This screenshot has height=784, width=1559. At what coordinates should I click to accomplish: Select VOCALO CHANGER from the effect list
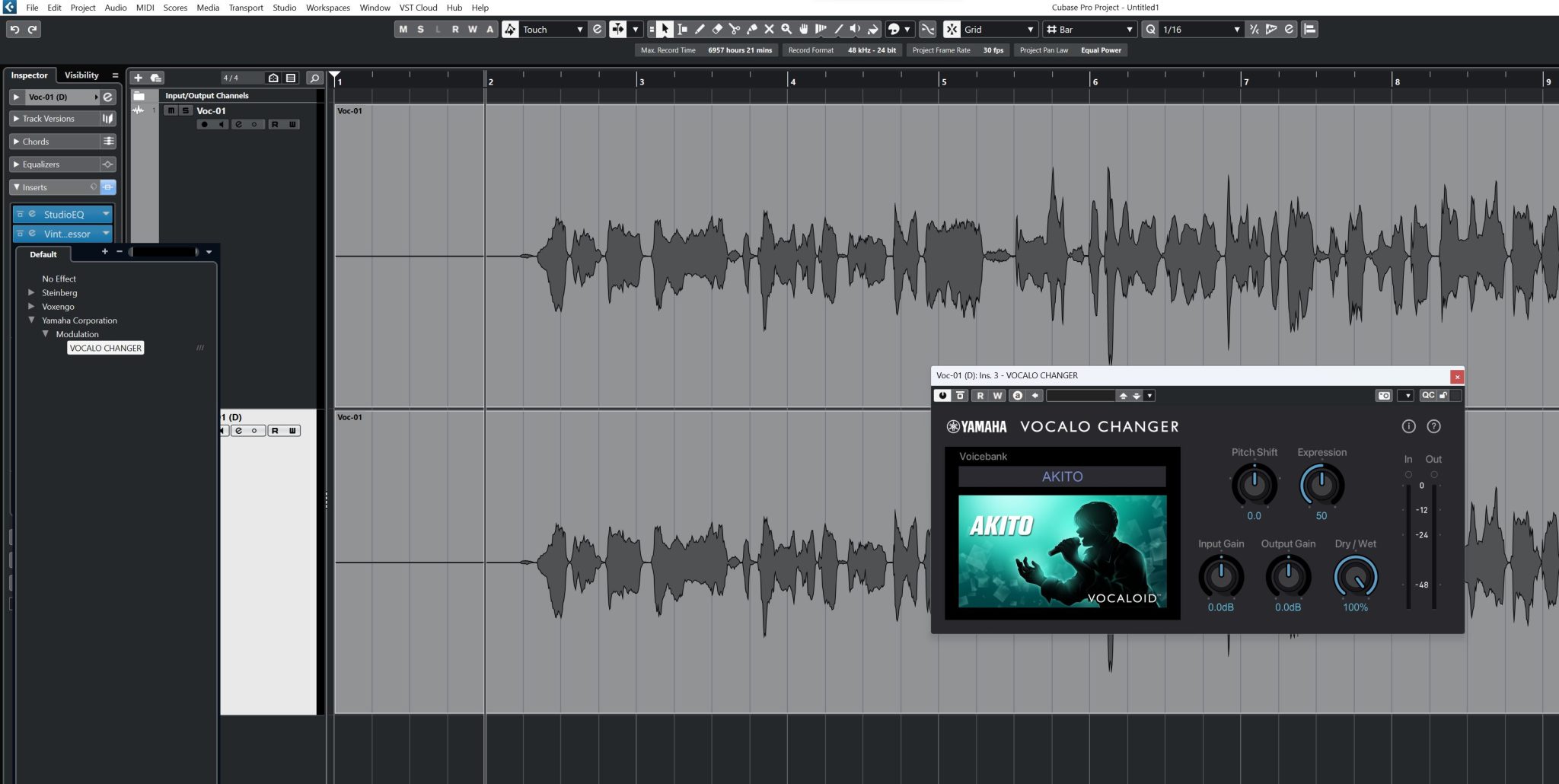click(x=106, y=348)
